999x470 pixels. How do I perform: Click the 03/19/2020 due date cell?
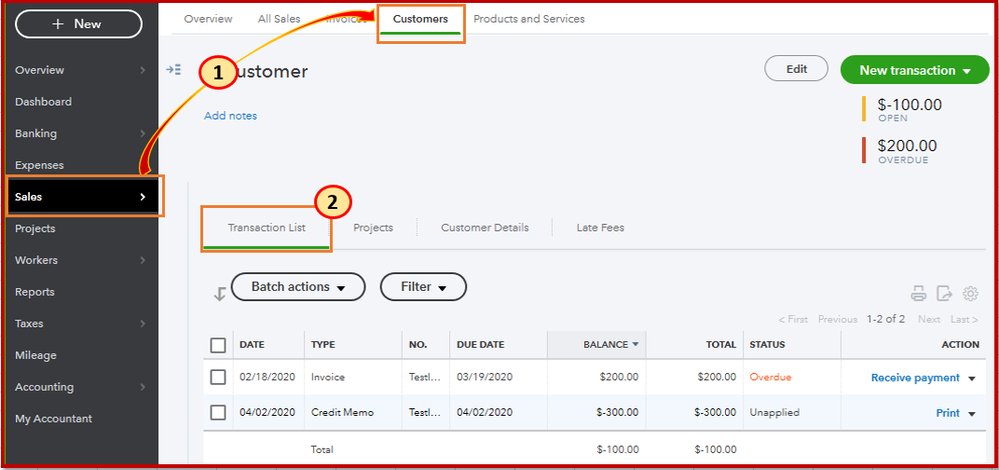click(485, 377)
